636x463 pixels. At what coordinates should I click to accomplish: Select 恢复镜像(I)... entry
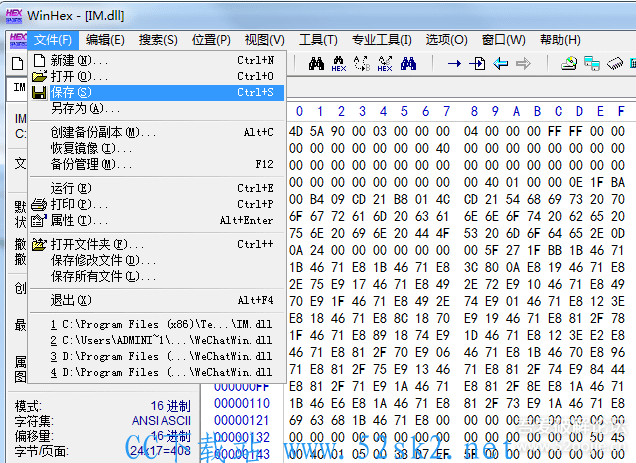(x=157, y=148)
